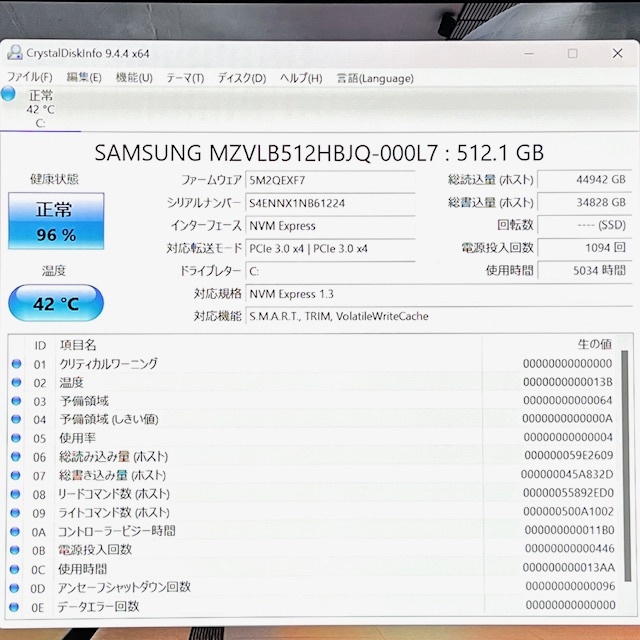640x640 pixels.
Task: Click the 生の値 column header
Action: pos(594,344)
